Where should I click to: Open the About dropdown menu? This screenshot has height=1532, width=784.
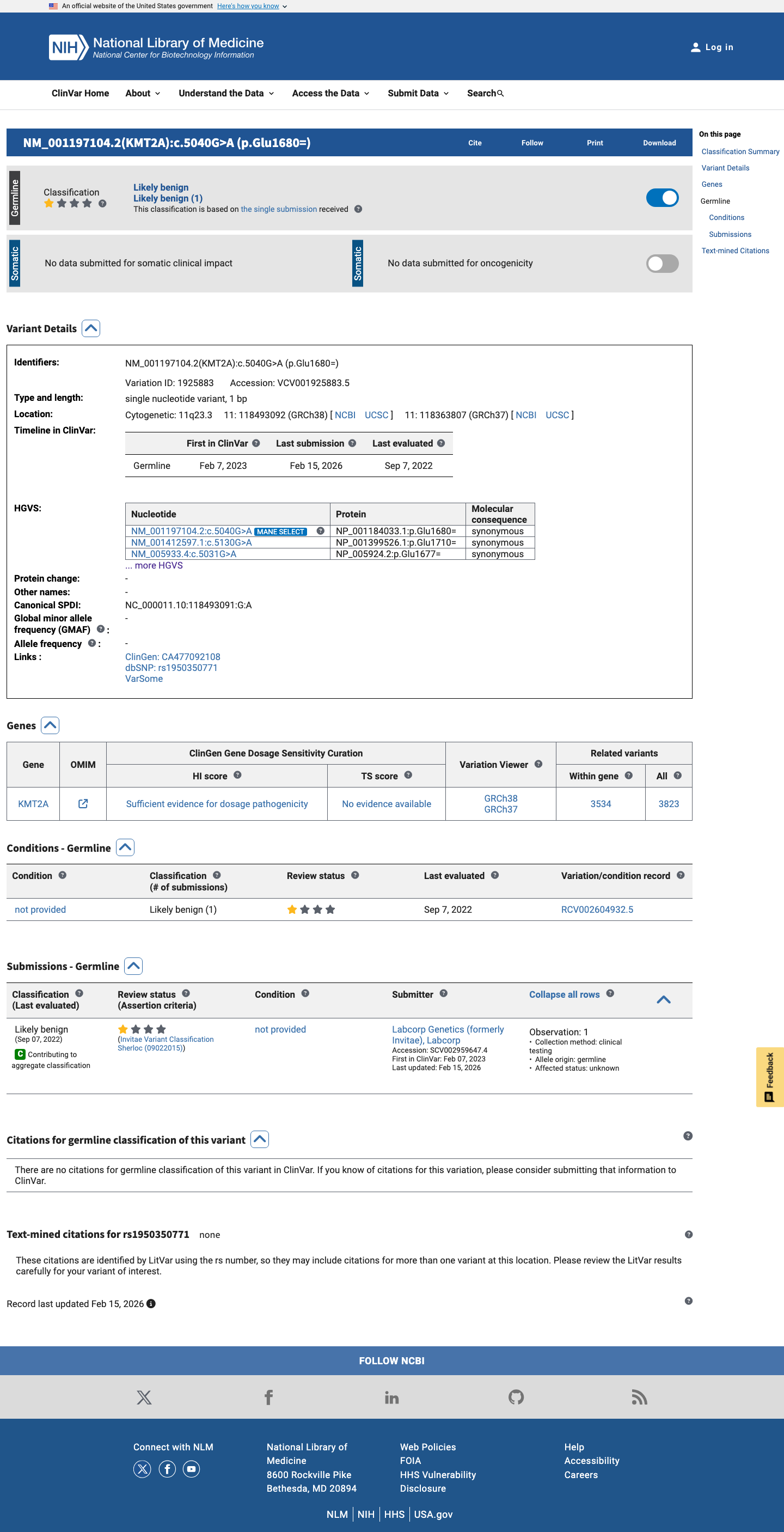pos(143,93)
